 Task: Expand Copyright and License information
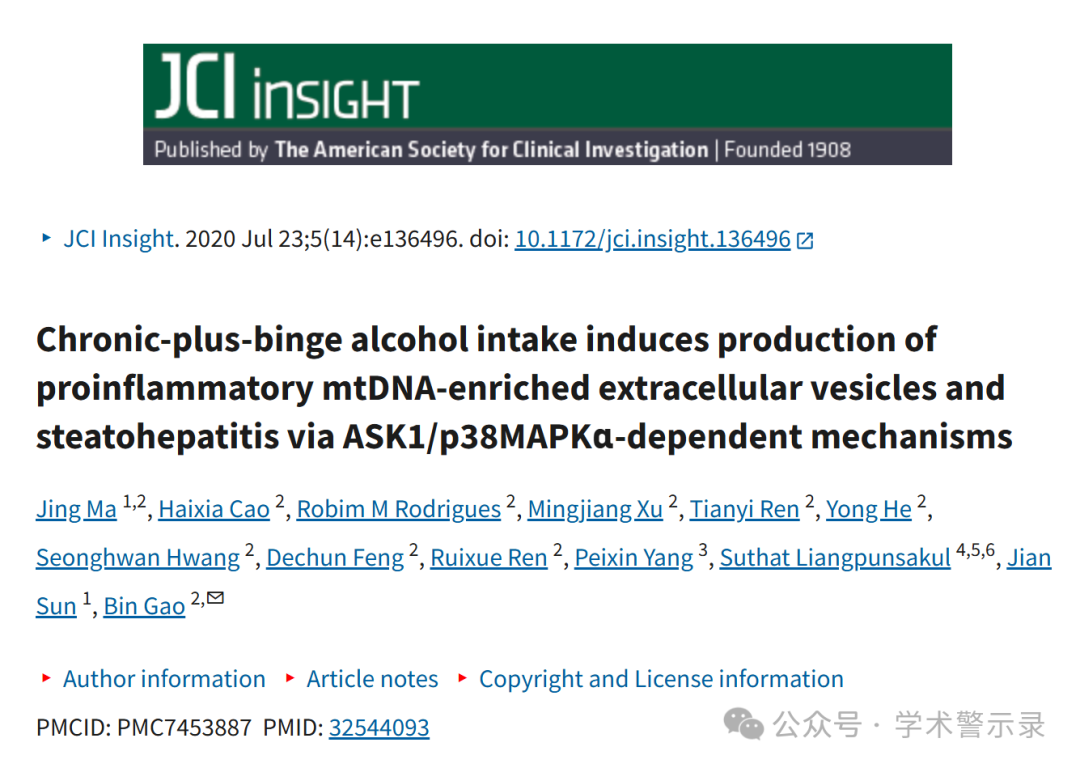click(x=661, y=679)
